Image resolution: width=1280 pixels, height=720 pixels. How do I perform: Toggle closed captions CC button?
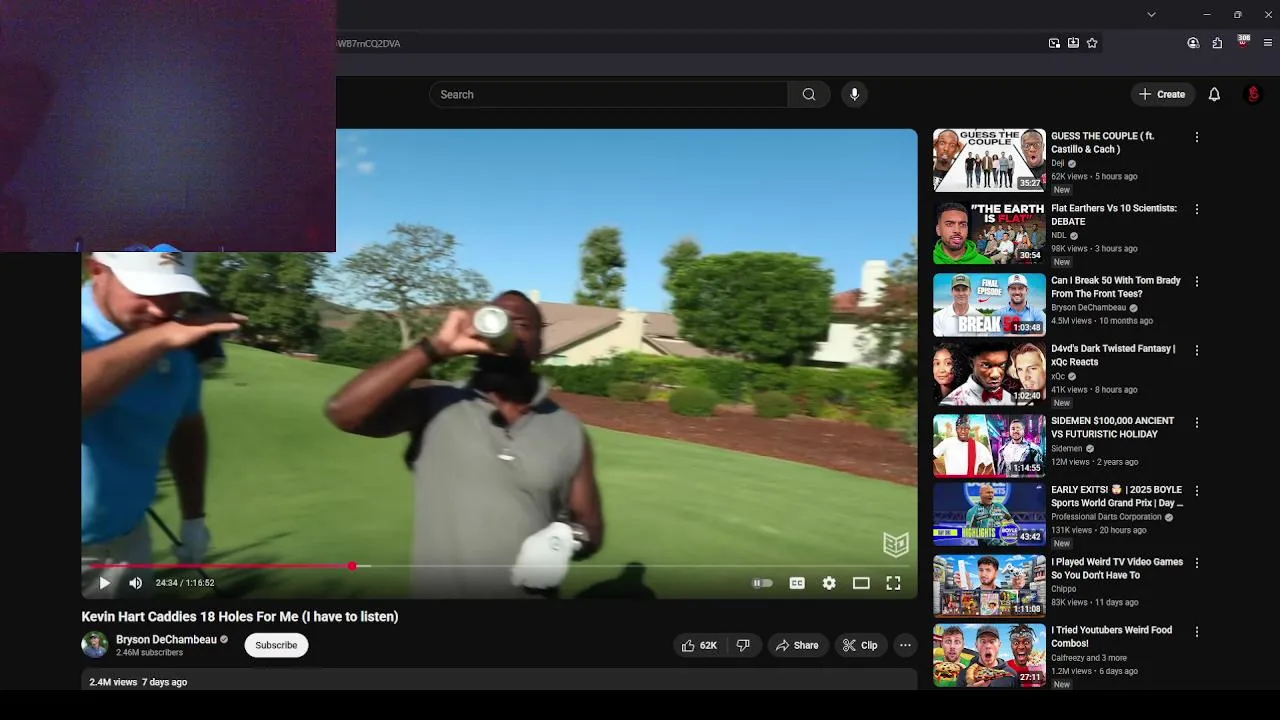(797, 583)
